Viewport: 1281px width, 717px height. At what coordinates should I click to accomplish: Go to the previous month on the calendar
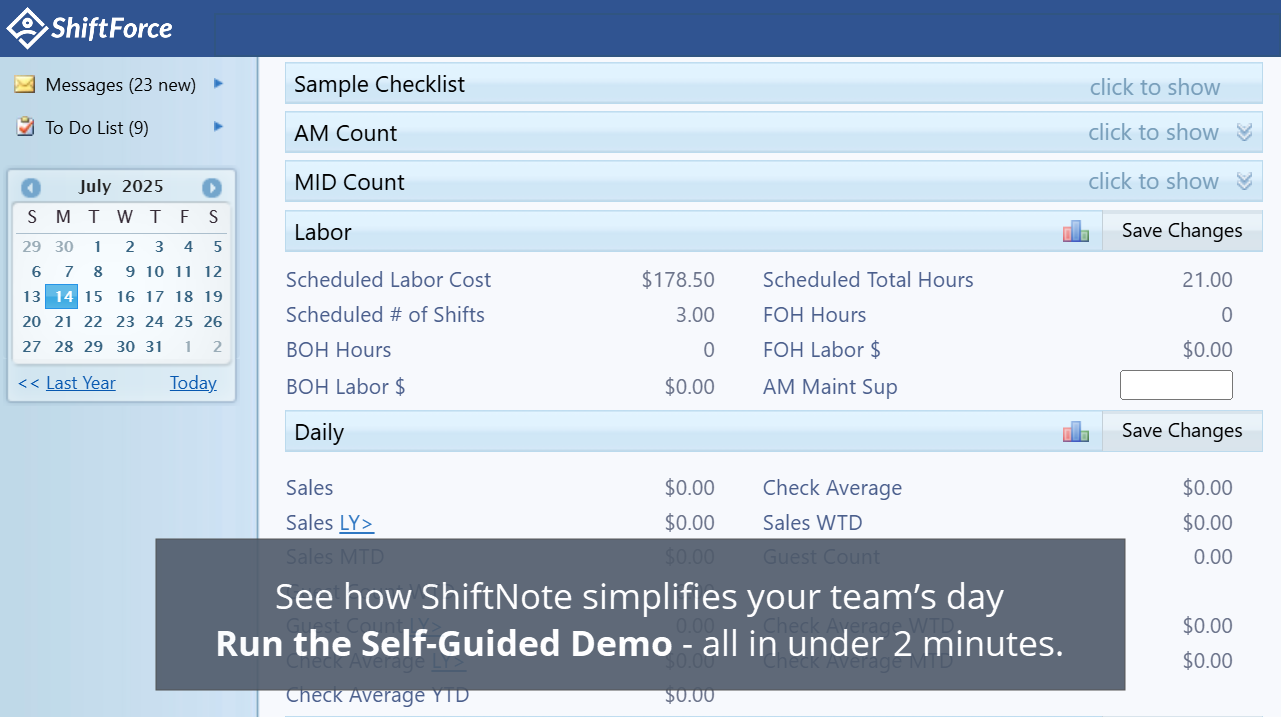coord(31,187)
